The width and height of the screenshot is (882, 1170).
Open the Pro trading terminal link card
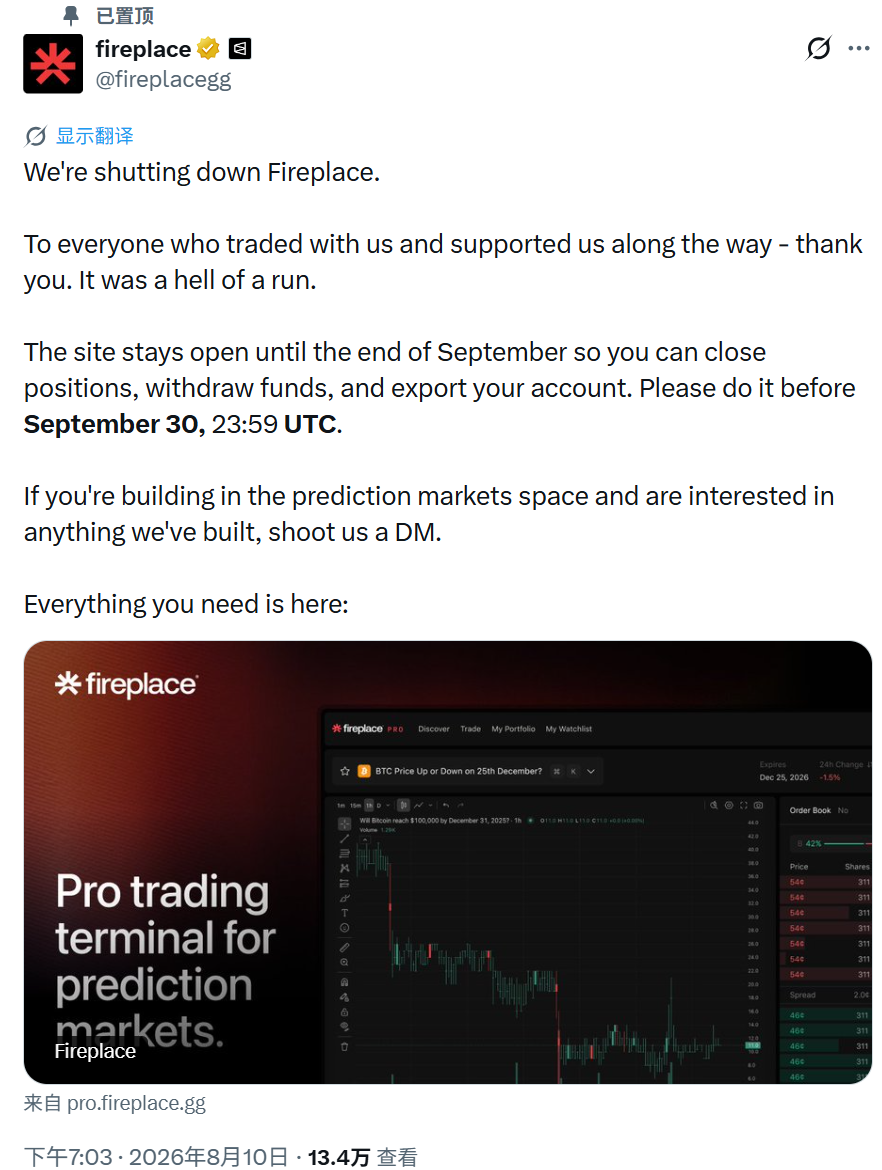[448, 862]
